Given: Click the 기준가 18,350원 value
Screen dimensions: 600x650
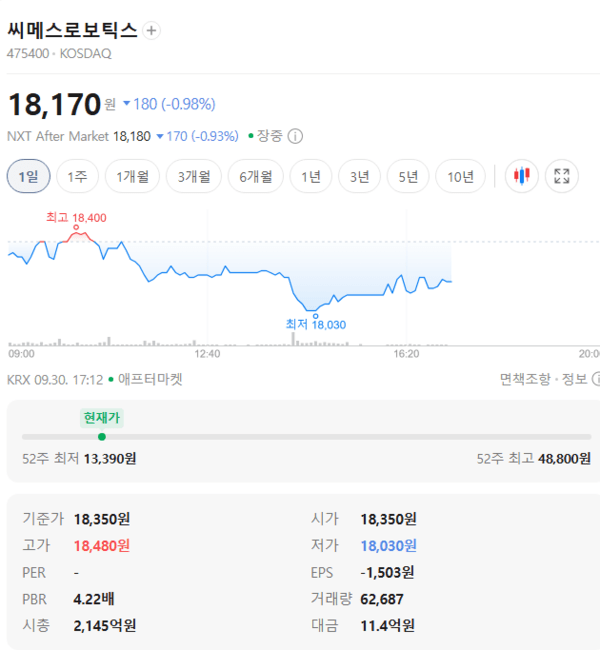Looking at the screenshot, I should point(102,519).
